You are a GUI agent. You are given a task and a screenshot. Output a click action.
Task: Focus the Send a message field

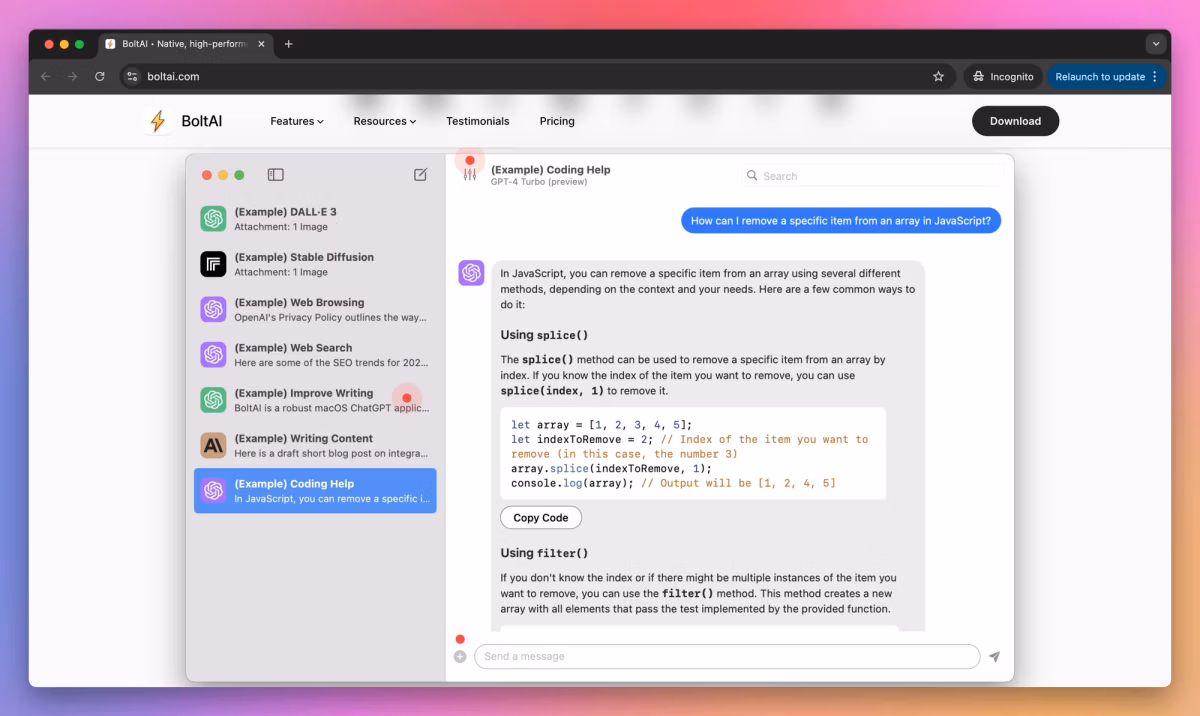pyautogui.click(x=727, y=656)
